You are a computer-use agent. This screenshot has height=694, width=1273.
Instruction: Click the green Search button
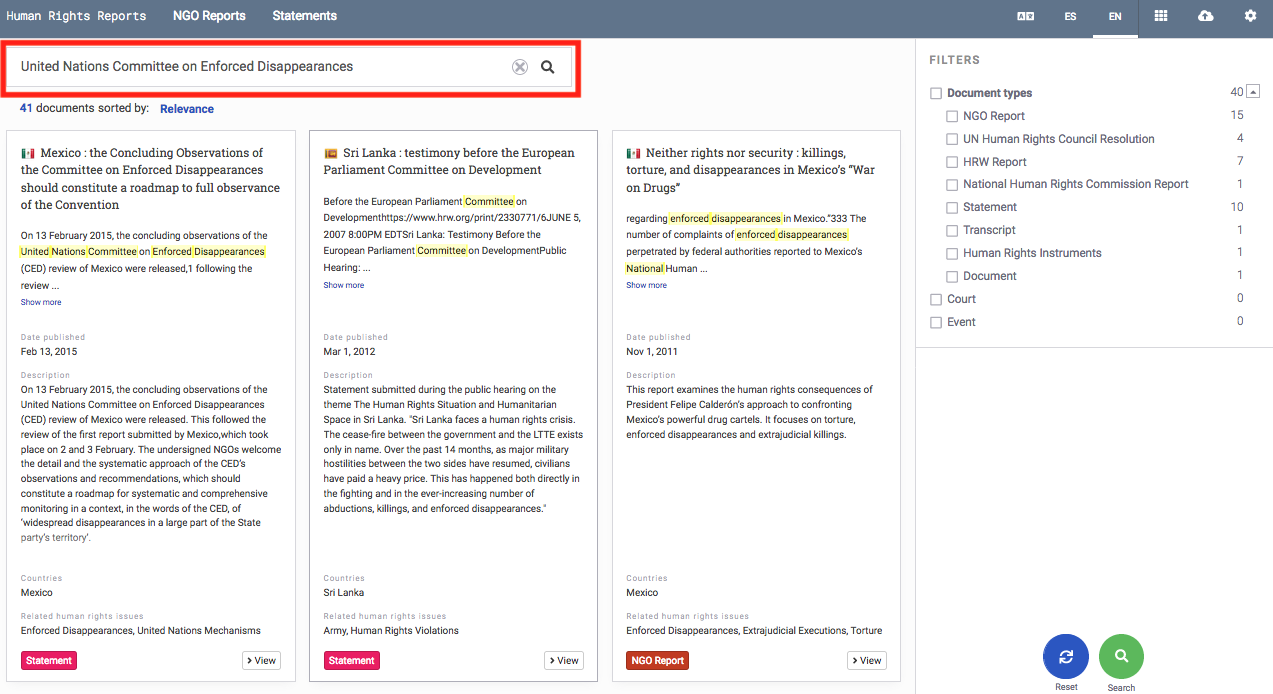pyautogui.click(x=1121, y=657)
